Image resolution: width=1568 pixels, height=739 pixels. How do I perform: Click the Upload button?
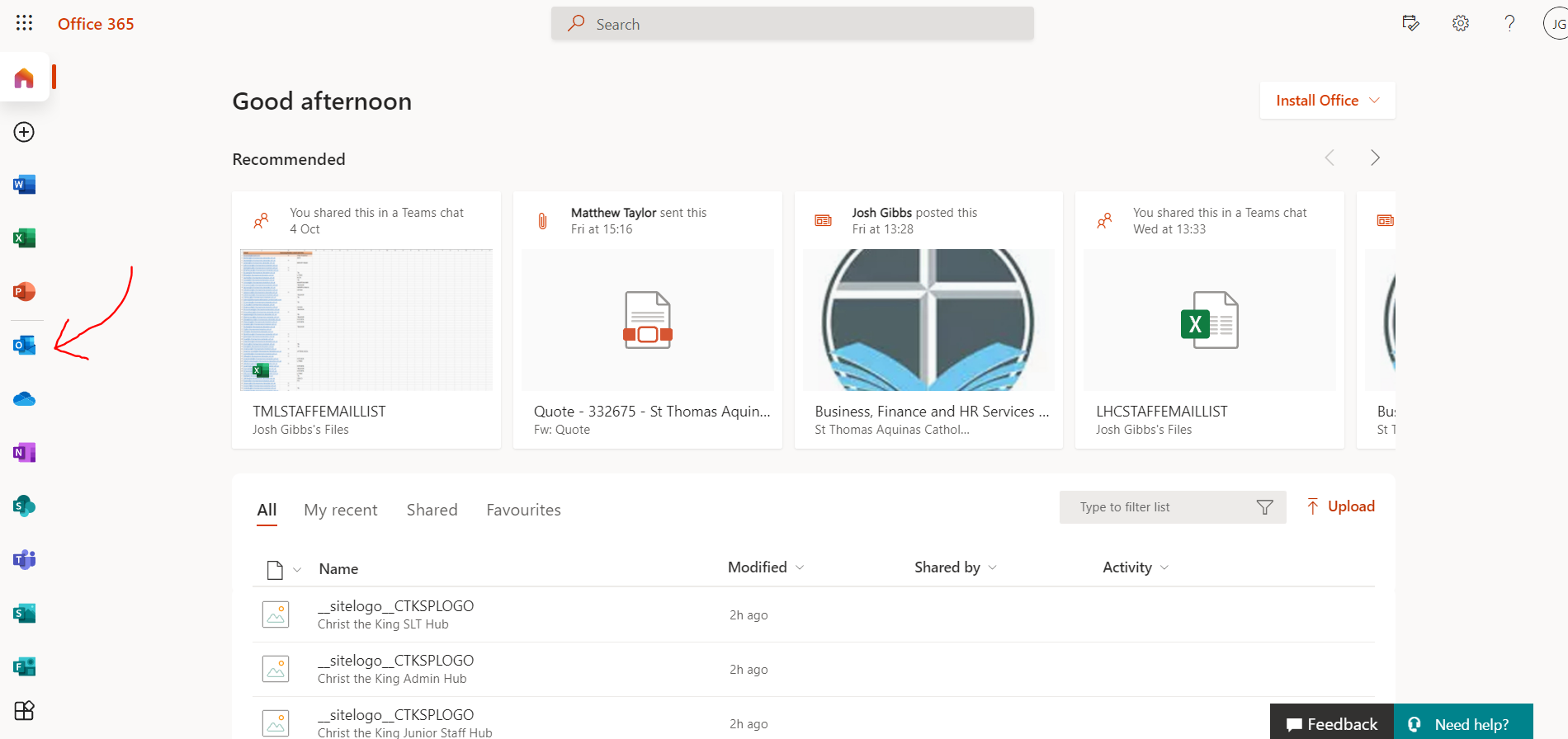1340,506
